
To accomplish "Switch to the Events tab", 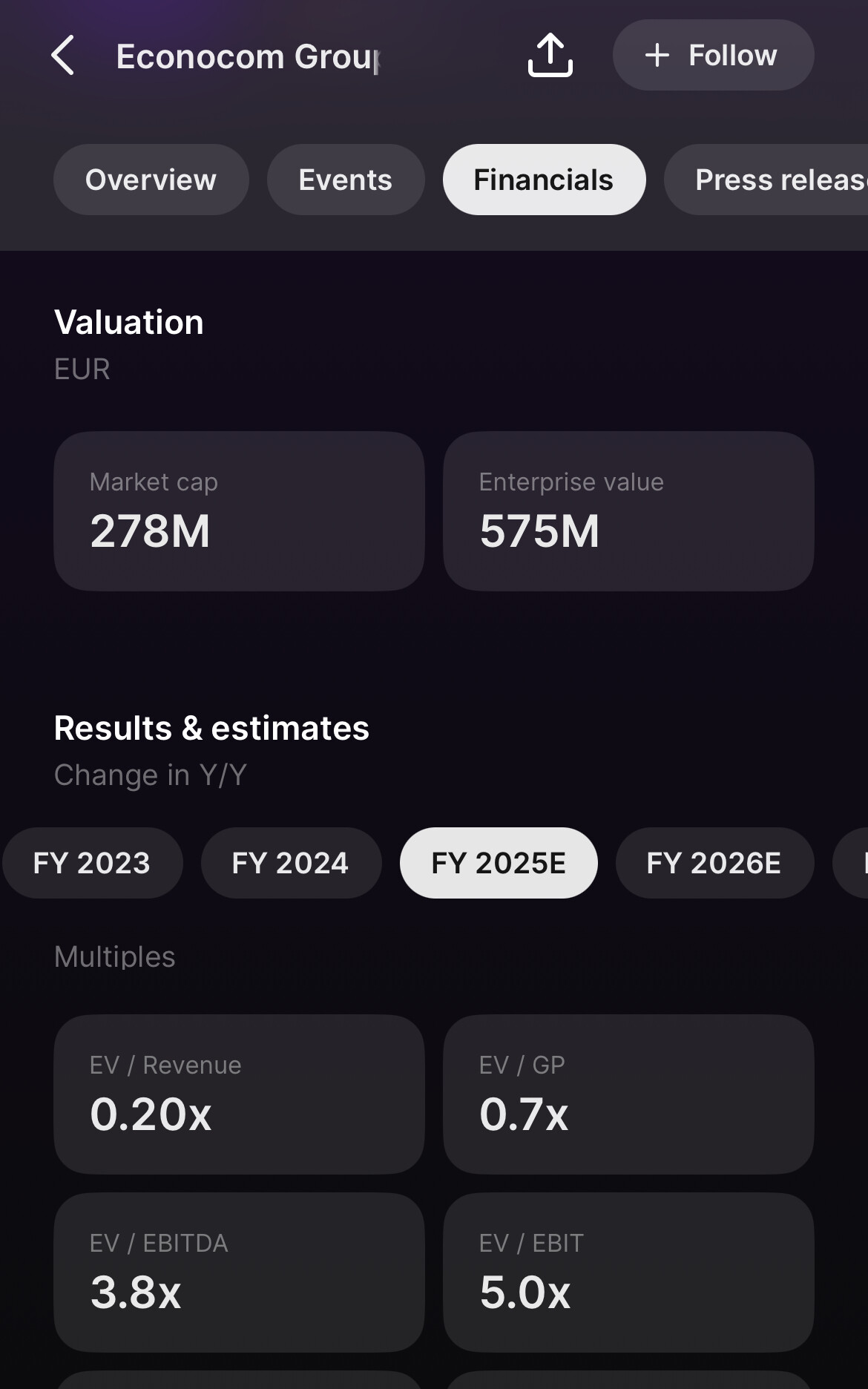I will coord(346,180).
